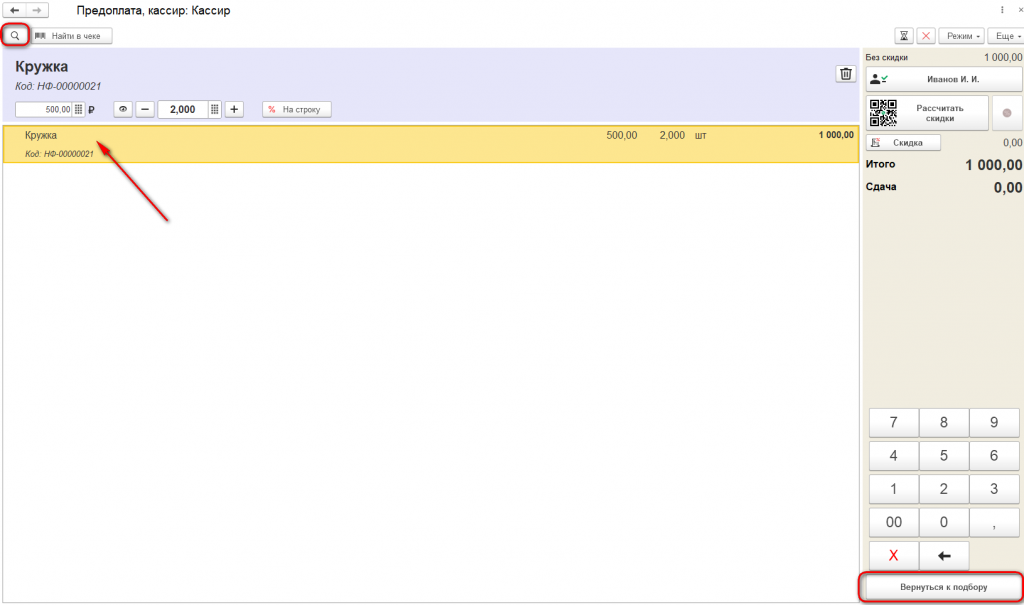Viewport: 1024px width, 605px height.
Task: Tap the 4 key on the numpad
Action: tap(893, 456)
